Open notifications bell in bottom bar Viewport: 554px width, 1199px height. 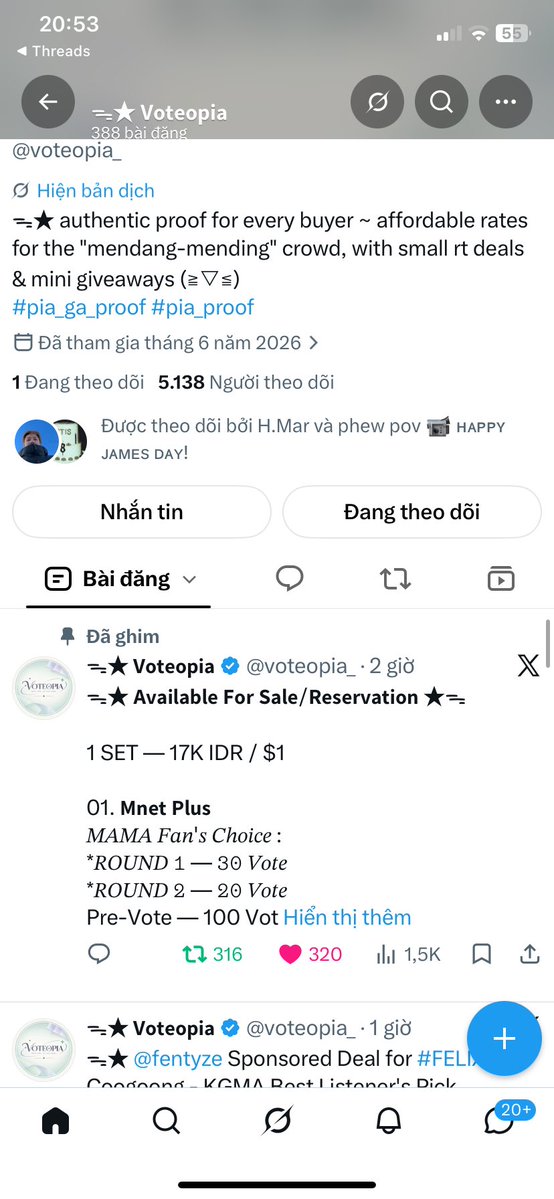(389, 1120)
